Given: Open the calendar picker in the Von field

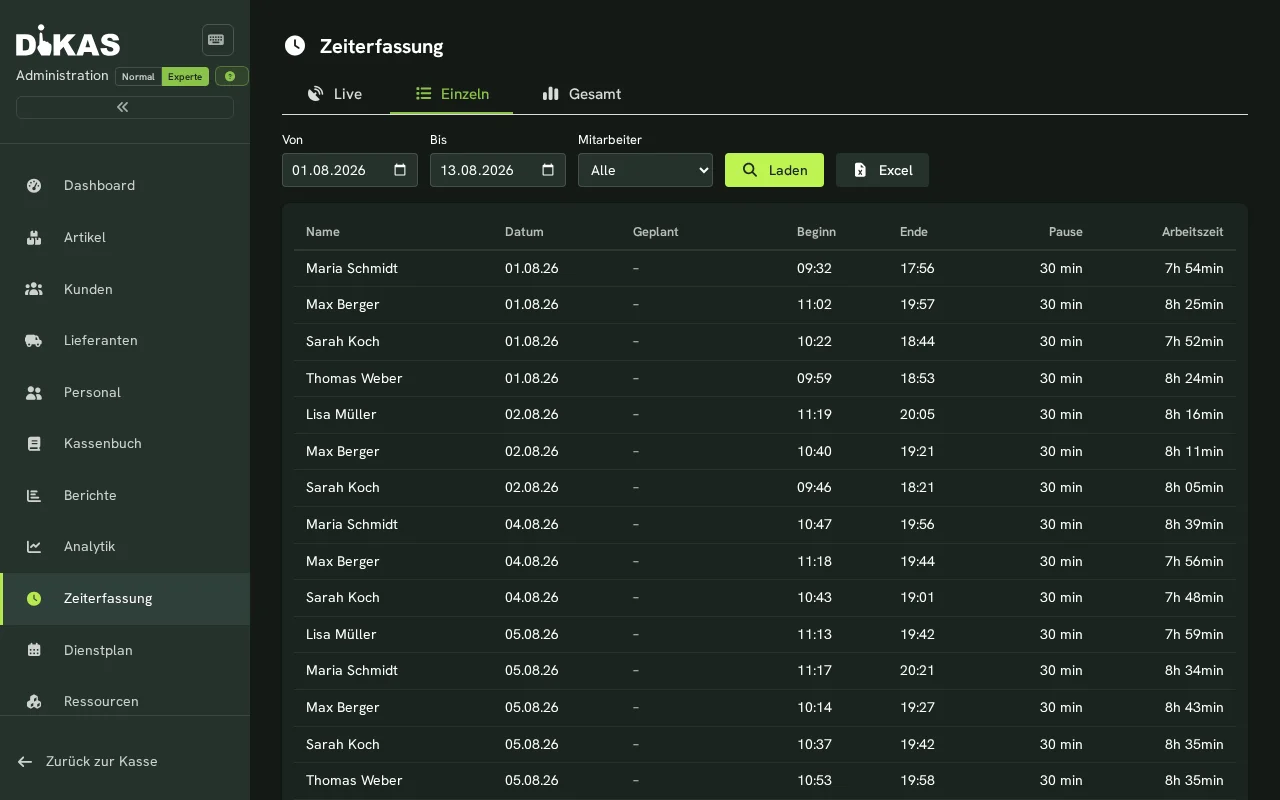Looking at the screenshot, I should click(x=400, y=170).
